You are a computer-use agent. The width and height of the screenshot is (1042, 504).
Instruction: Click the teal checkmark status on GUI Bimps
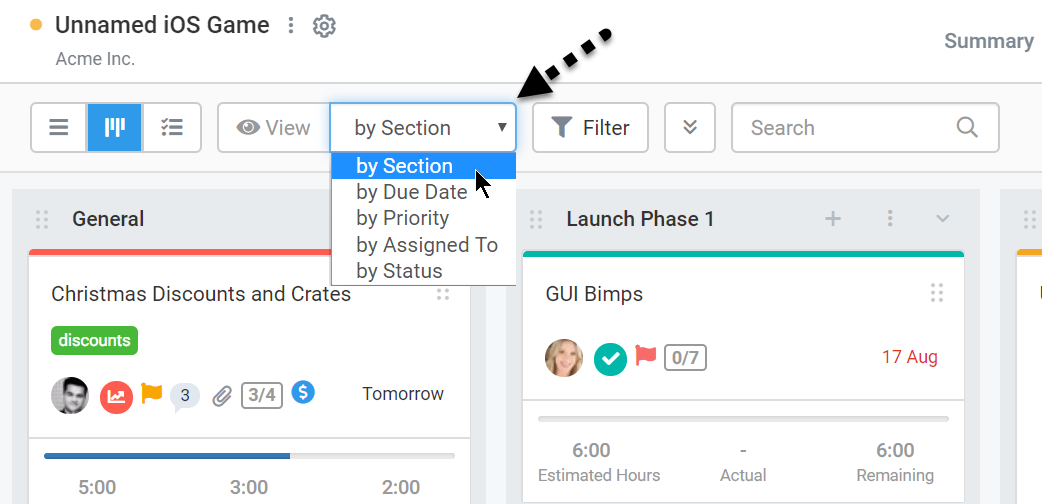click(610, 359)
